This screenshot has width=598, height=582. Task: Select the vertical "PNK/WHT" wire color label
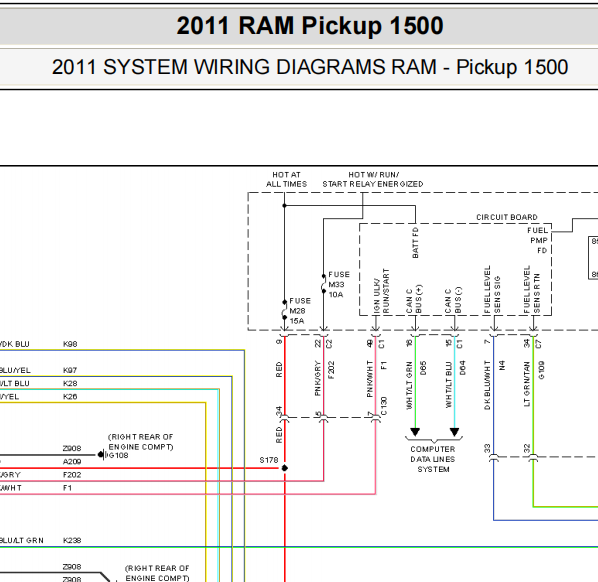pyautogui.click(x=370, y=379)
